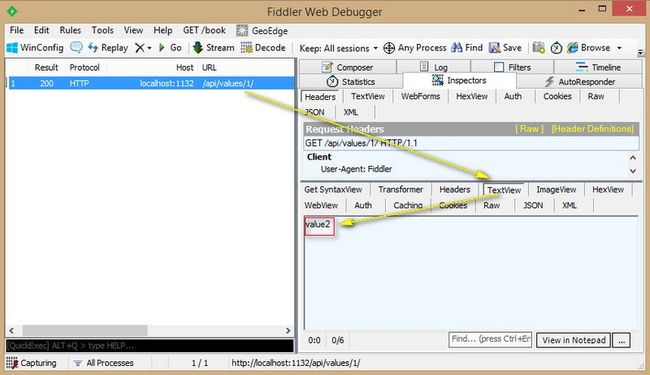The height and width of the screenshot is (375, 650).
Task: Click the Go resume button
Action: 170,48
